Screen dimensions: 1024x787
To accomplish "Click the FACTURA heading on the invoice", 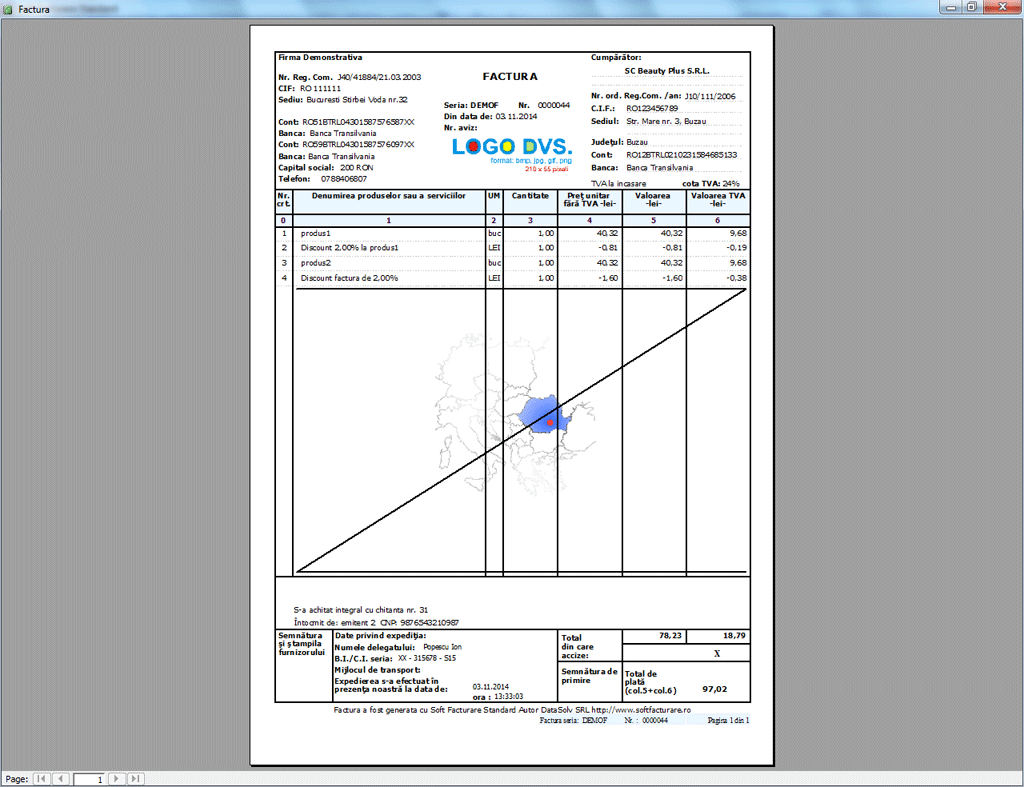I will point(510,76).
